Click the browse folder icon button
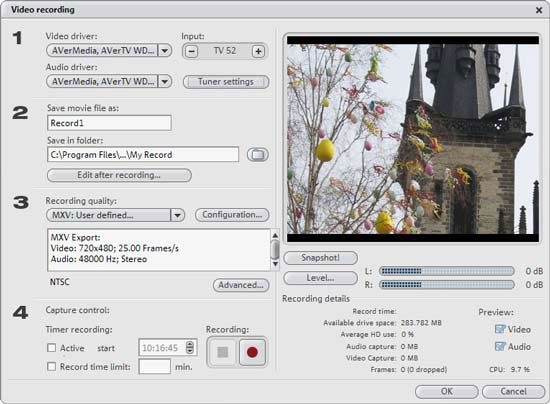The width and height of the screenshot is (550, 404). [258, 155]
